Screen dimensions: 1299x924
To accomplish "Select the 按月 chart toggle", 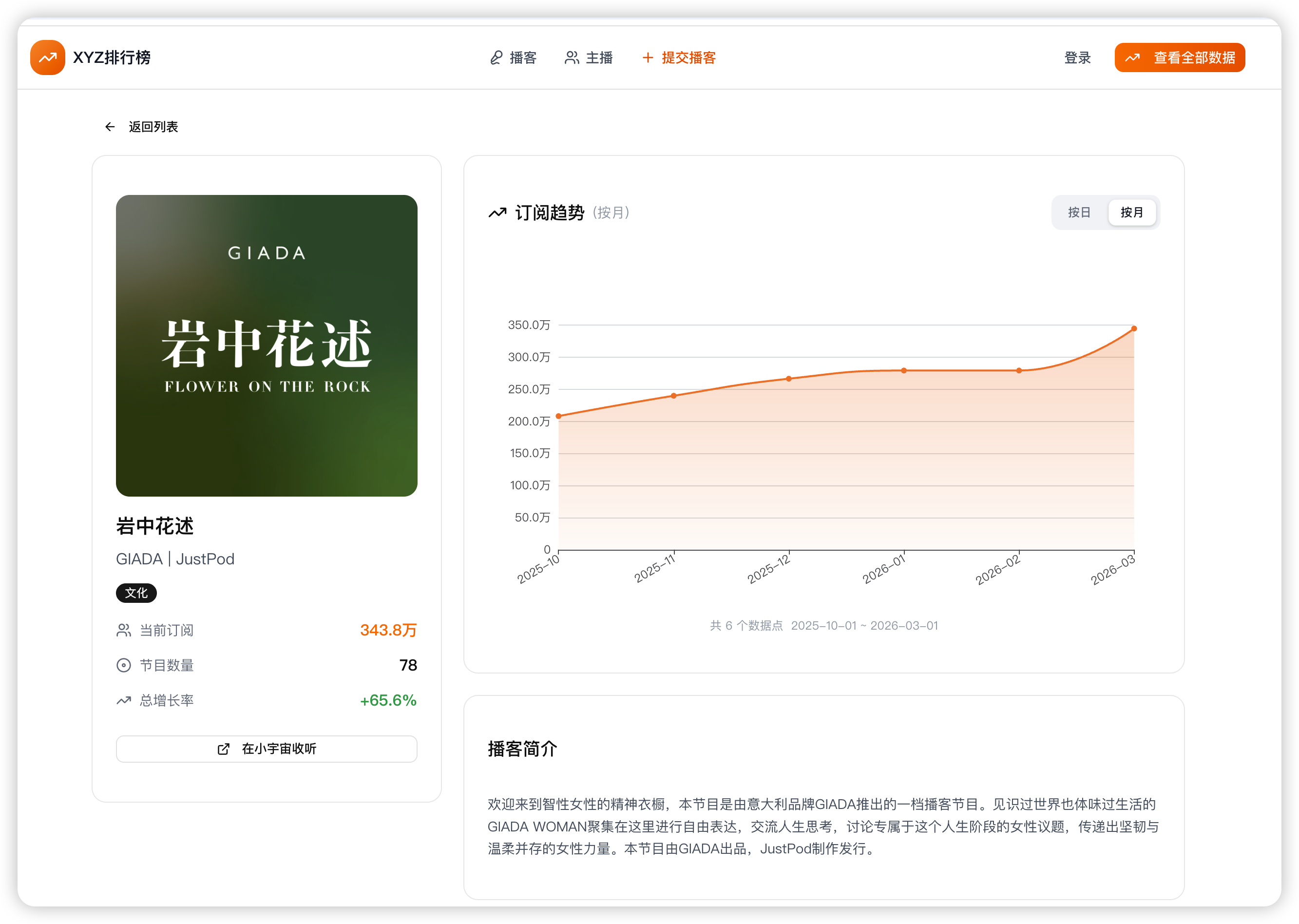I will tap(1131, 213).
